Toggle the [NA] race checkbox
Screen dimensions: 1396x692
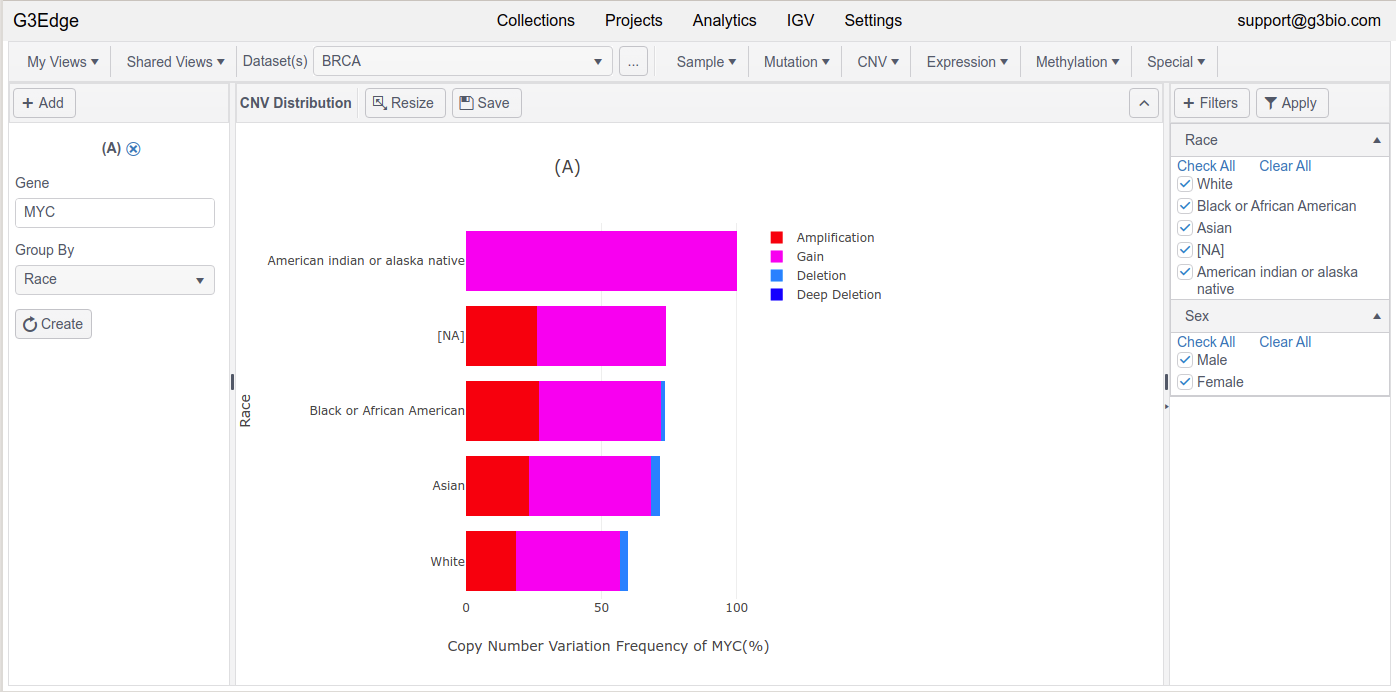(x=1185, y=250)
